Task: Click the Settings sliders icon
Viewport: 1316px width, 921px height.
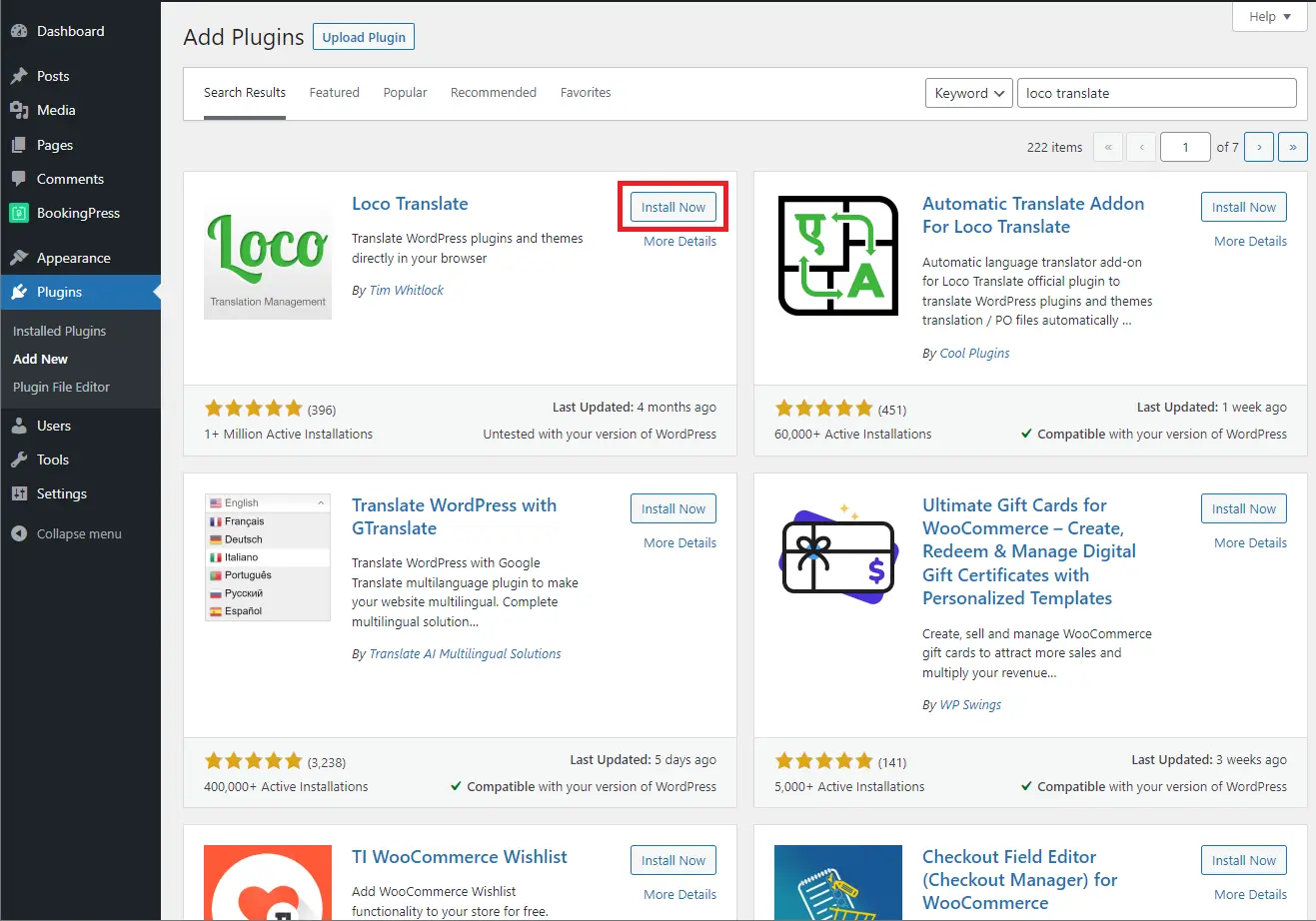Action: 19,493
